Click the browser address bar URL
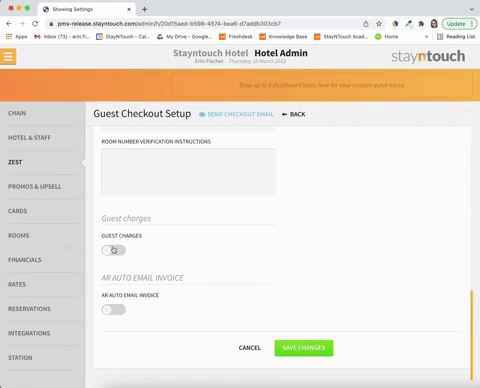Image resolution: width=480 pixels, height=388 pixels. click(169, 24)
